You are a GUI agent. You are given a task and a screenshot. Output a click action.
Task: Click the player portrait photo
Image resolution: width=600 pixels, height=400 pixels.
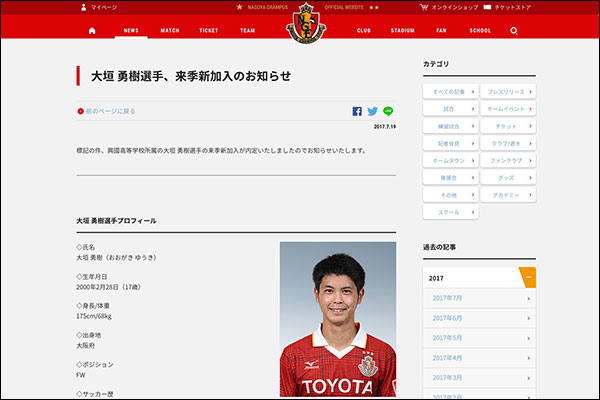[x=338, y=319]
